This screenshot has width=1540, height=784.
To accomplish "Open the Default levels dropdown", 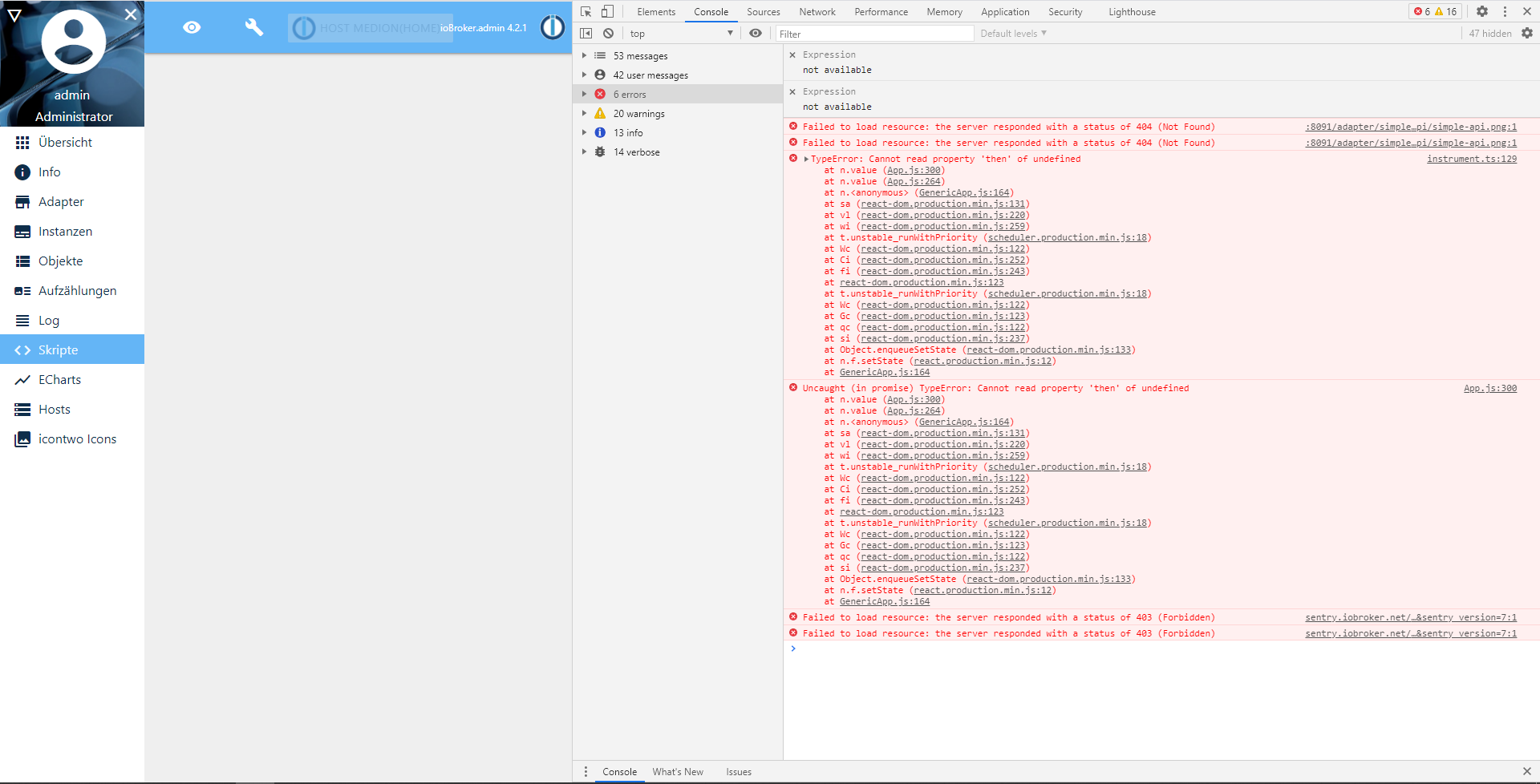I will tap(1013, 34).
